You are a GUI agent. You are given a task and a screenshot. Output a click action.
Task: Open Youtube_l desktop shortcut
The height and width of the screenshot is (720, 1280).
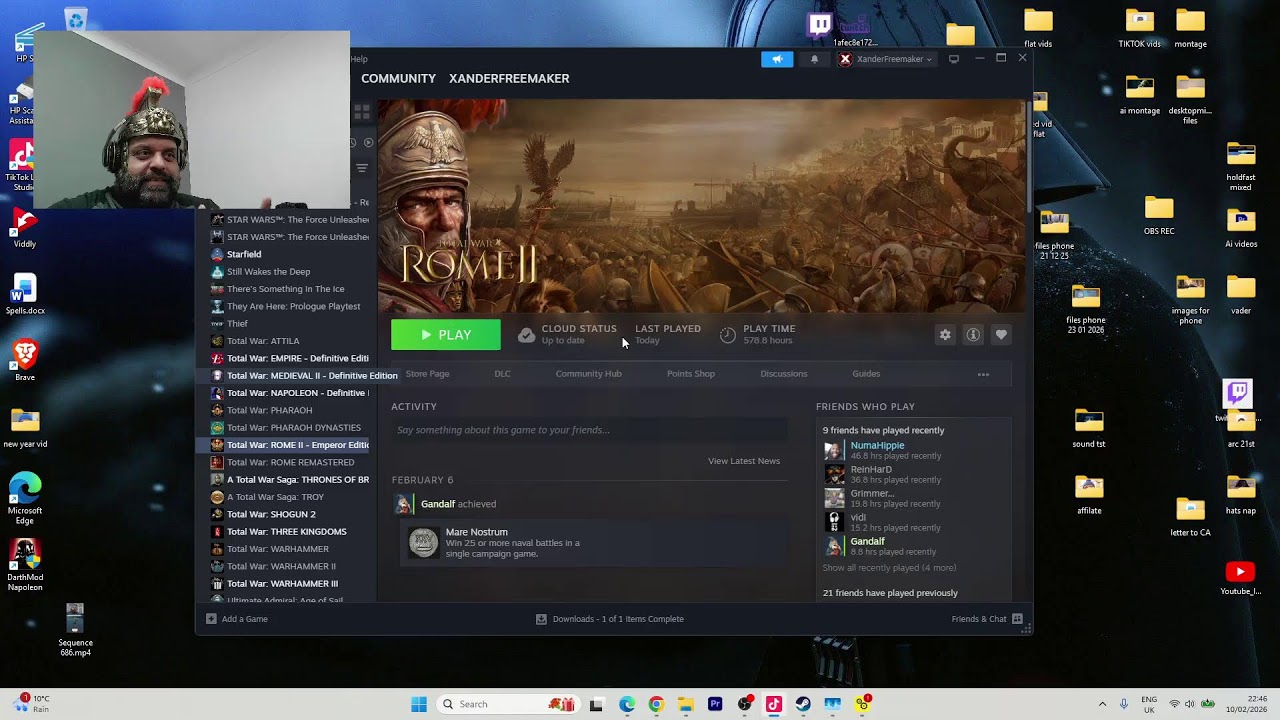tap(1240, 578)
